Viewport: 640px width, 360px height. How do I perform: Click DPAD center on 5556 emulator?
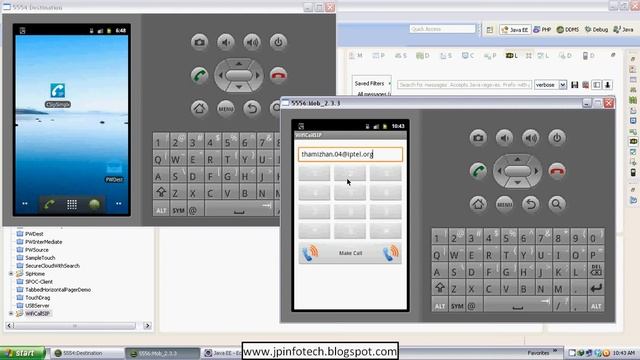click(518, 171)
